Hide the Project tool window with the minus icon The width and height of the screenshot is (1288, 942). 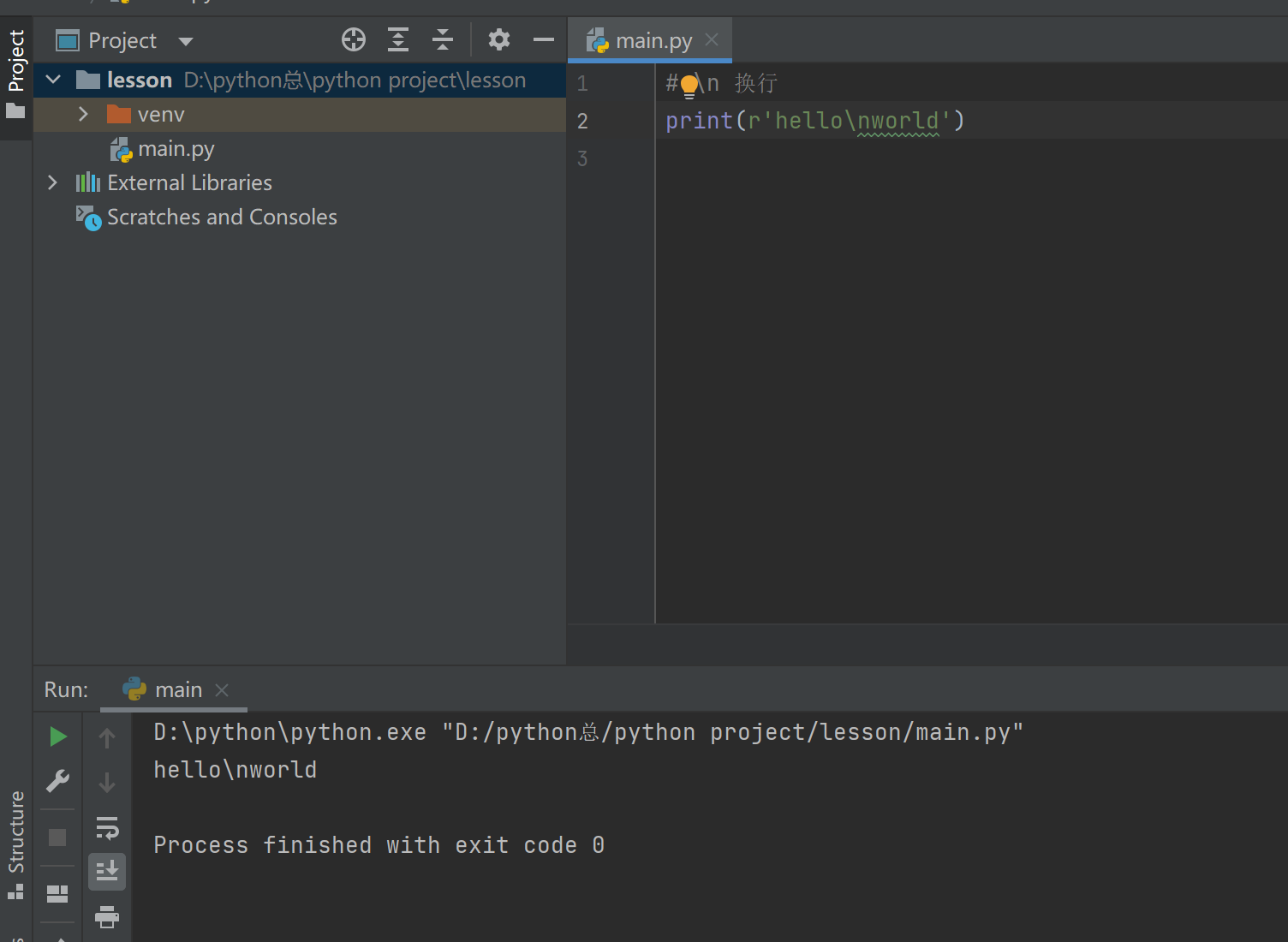[544, 40]
